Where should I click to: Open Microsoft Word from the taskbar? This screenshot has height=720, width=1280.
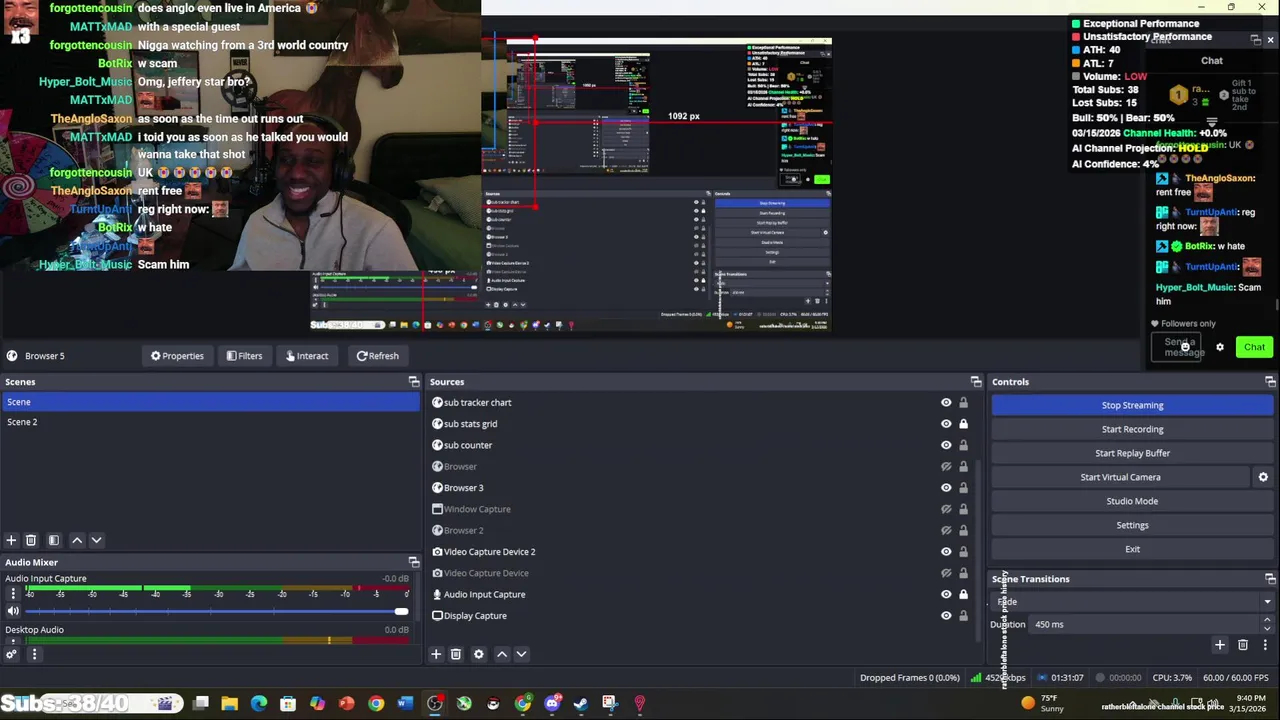tap(405, 704)
